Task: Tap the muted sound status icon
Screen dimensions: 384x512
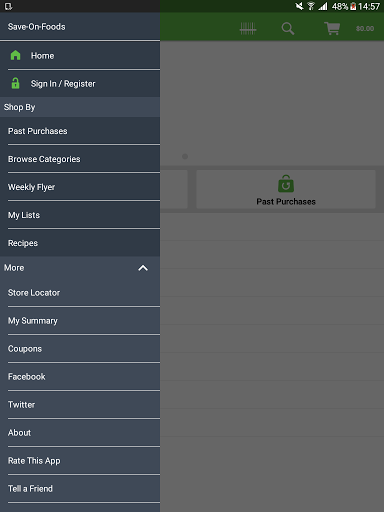Action: coord(299,6)
